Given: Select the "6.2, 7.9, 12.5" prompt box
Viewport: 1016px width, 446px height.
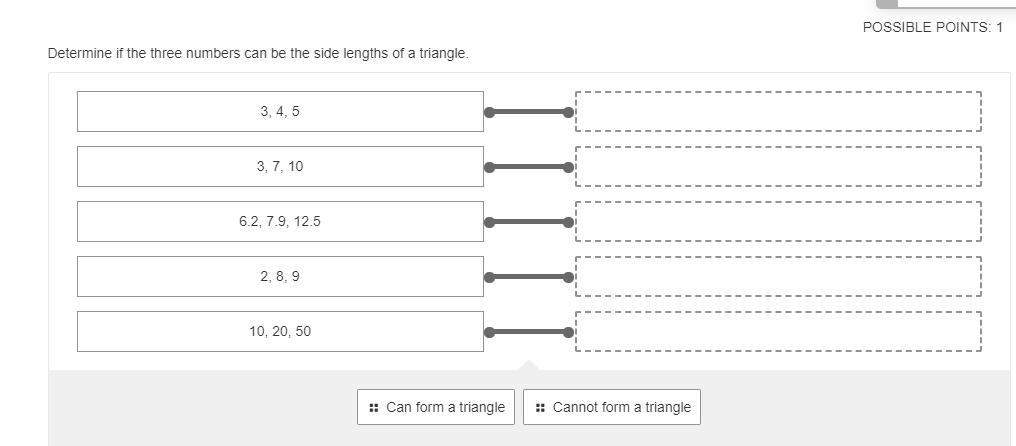Looking at the screenshot, I should 280,222.
